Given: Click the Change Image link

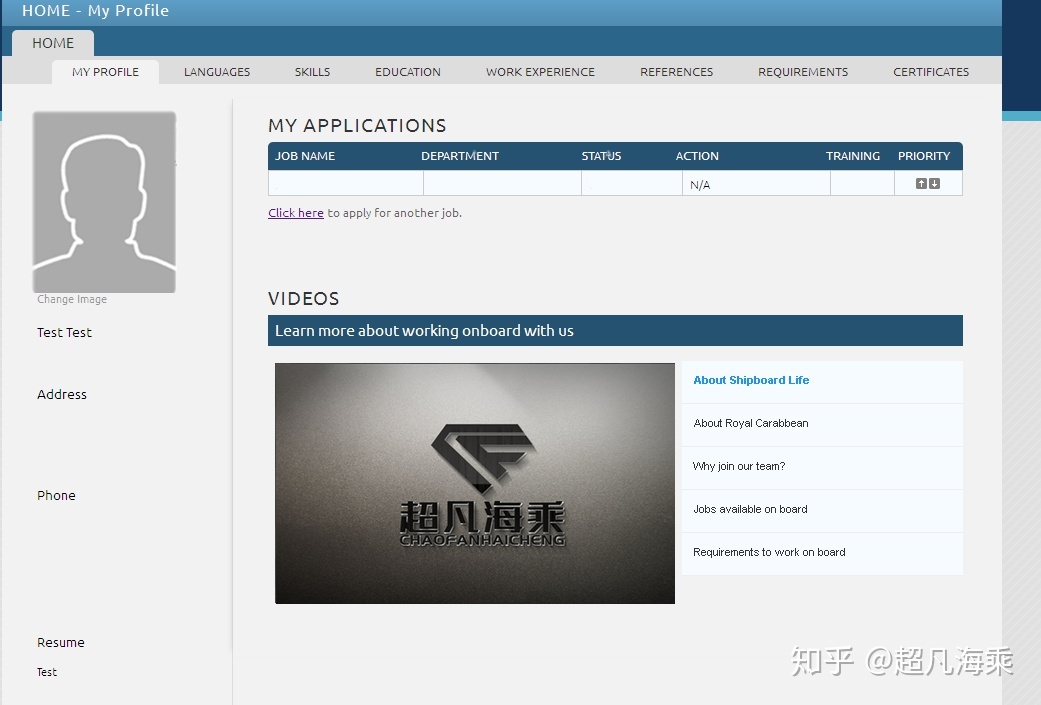Looking at the screenshot, I should tap(72, 299).
